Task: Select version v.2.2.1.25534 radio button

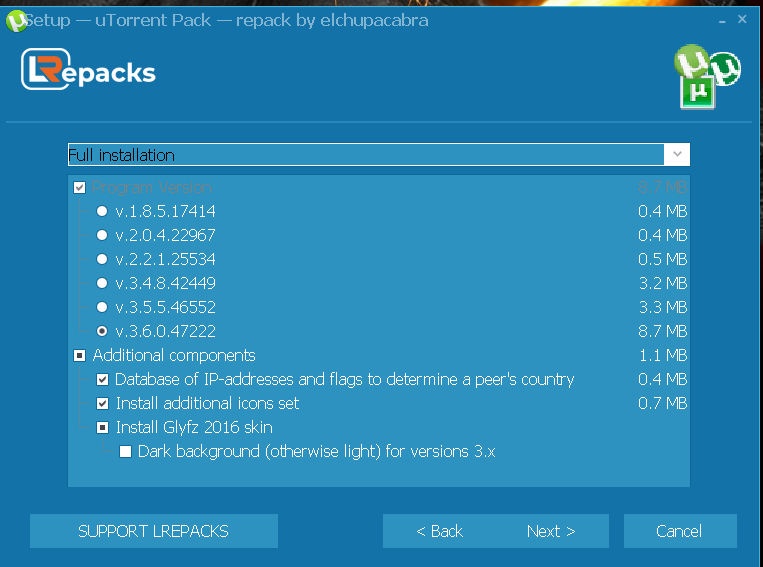Action: [x=102, y=259]
